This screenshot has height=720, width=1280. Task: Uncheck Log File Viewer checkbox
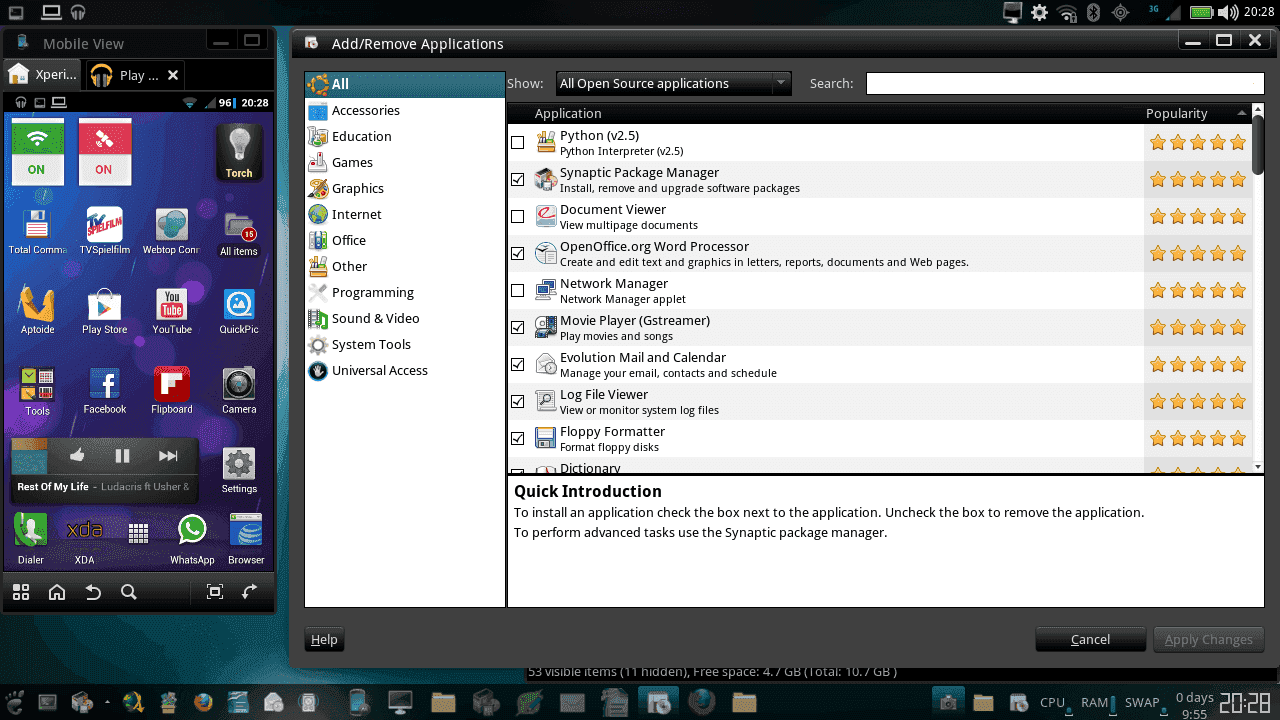[517, 402]
